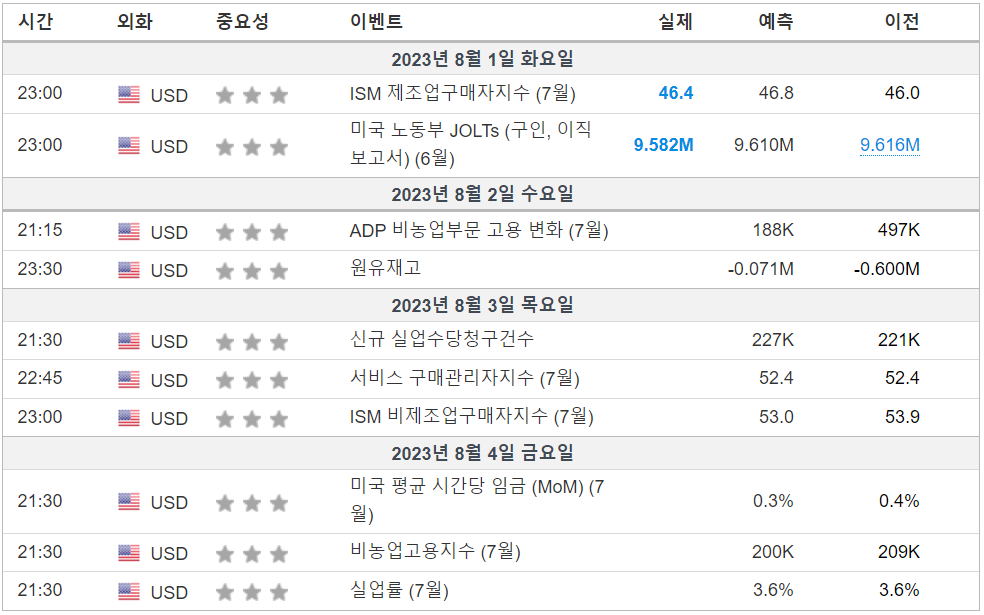This screenshot has width=984, height=615.
Task: Click the date row 2023년 8월 3일 목요일
Action: (491, 306)
